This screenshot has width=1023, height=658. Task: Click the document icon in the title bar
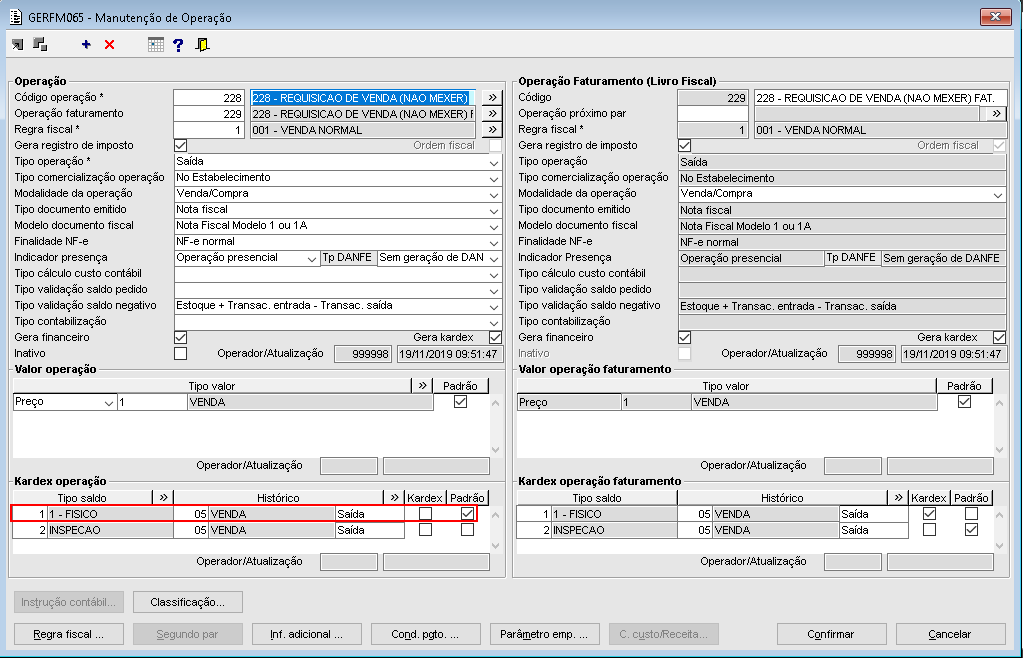pos(16,17)
